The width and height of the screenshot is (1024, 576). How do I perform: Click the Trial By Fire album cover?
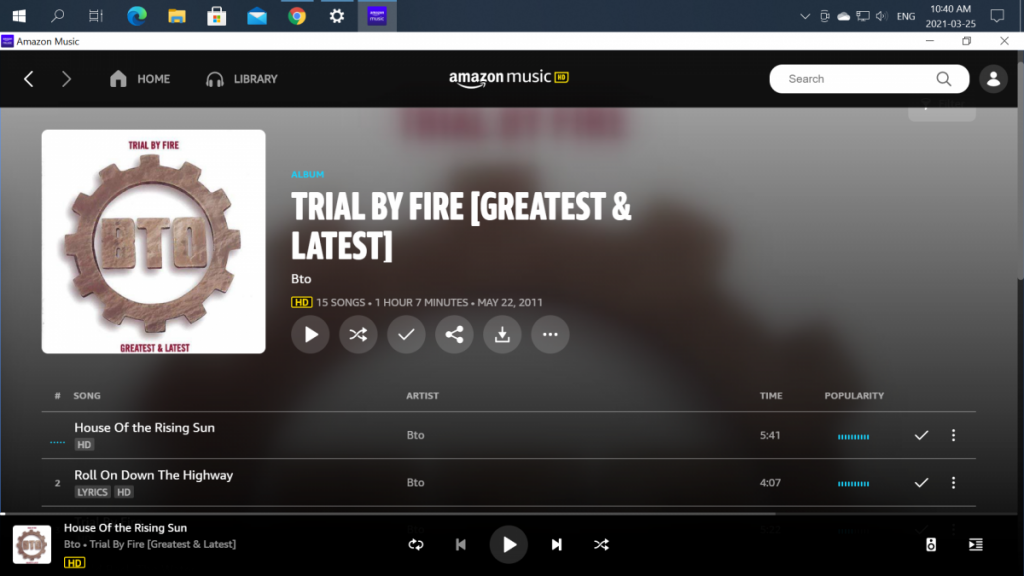tap(153, 242)
